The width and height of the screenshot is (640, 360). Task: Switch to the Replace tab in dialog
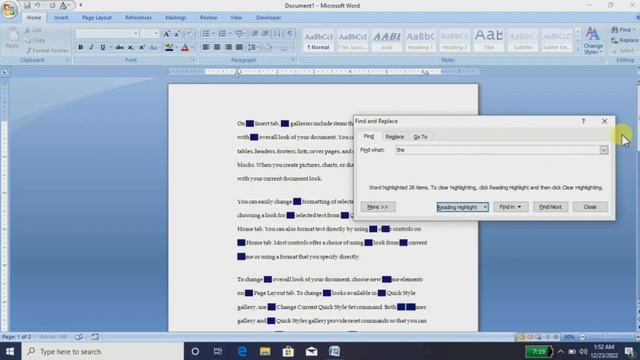[x=394, y=137]
